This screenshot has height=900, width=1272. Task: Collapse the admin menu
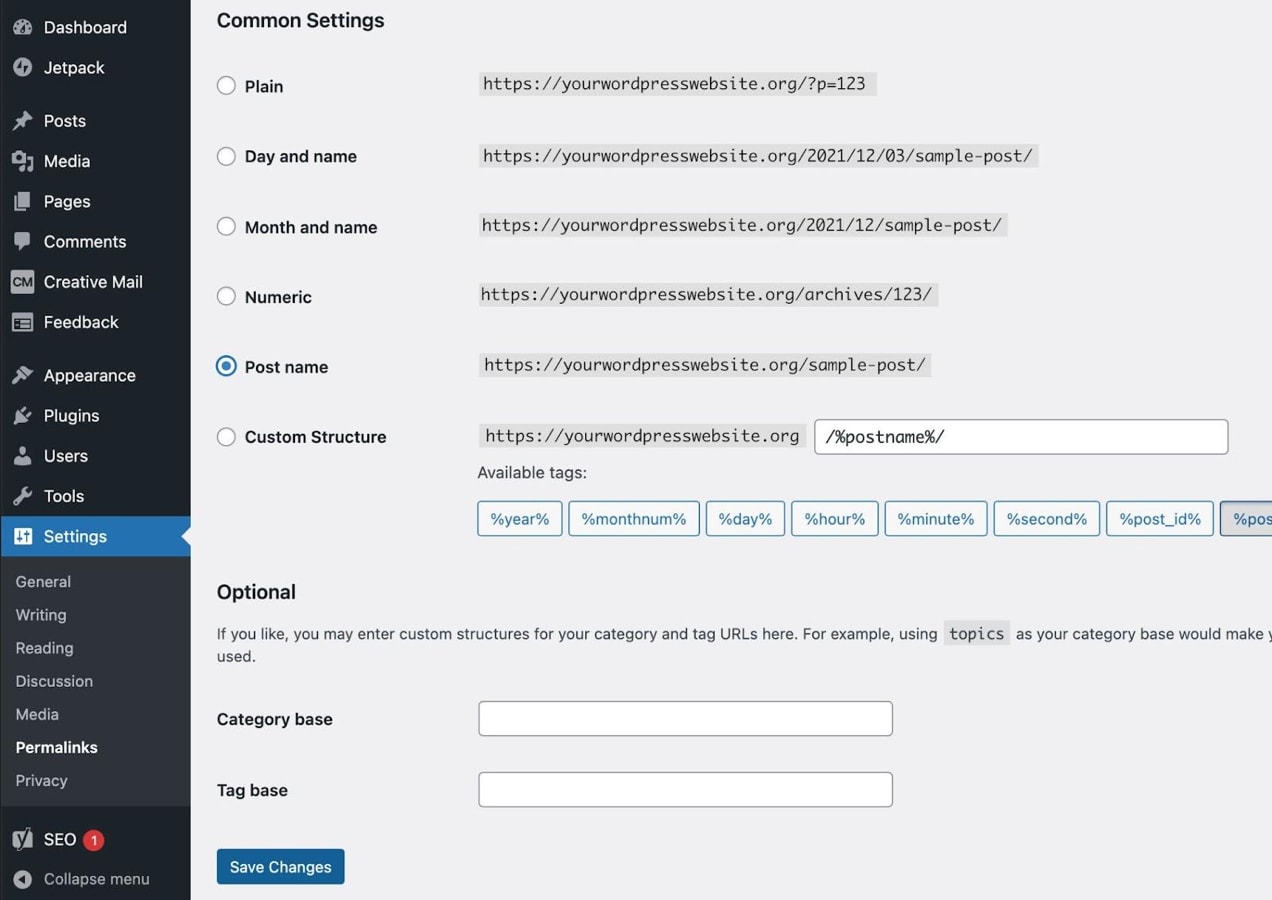click(x=95, y=878)
